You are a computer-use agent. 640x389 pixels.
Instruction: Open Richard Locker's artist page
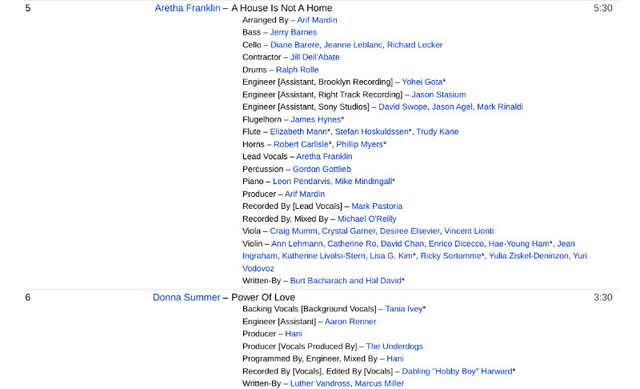point(415,45)
